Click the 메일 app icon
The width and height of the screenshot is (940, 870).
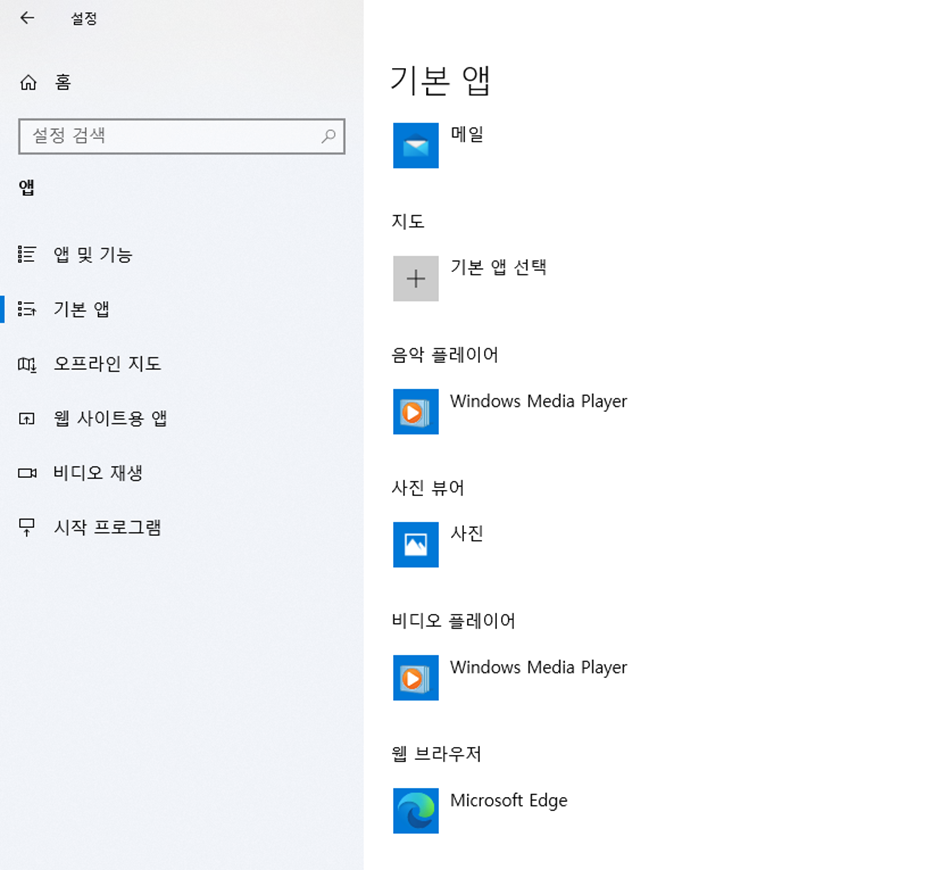pyautogui.click(x=415, y=146)
